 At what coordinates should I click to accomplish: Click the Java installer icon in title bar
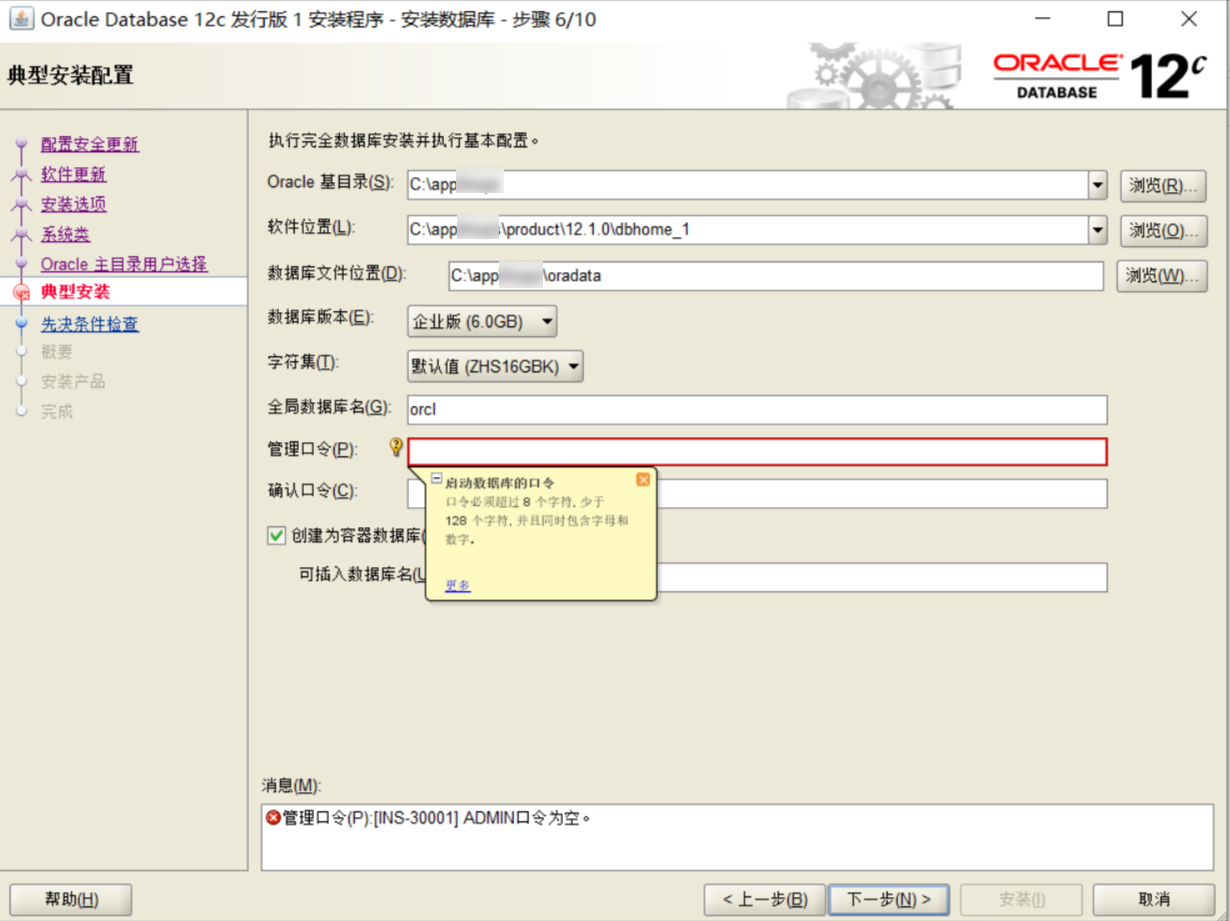[x=20, y=18]
